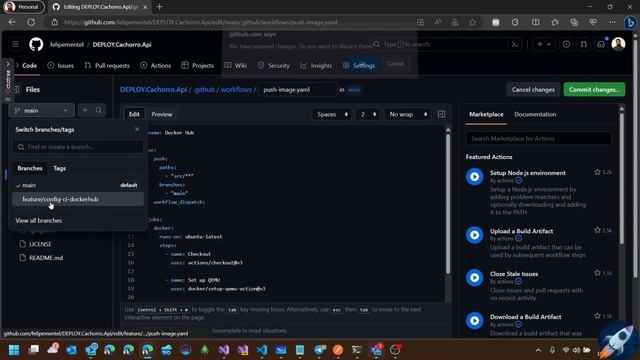
Task: Click the browser refresh icon
Action: [31, 22]
